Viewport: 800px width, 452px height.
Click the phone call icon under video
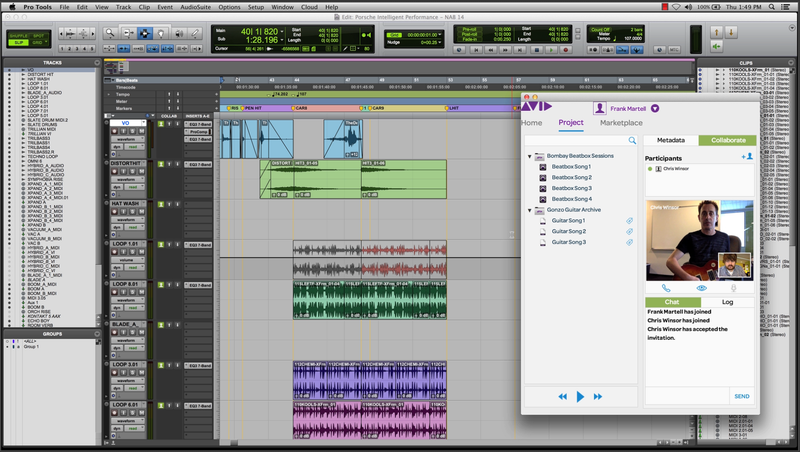pyautogui.click(x=666, y=288)
